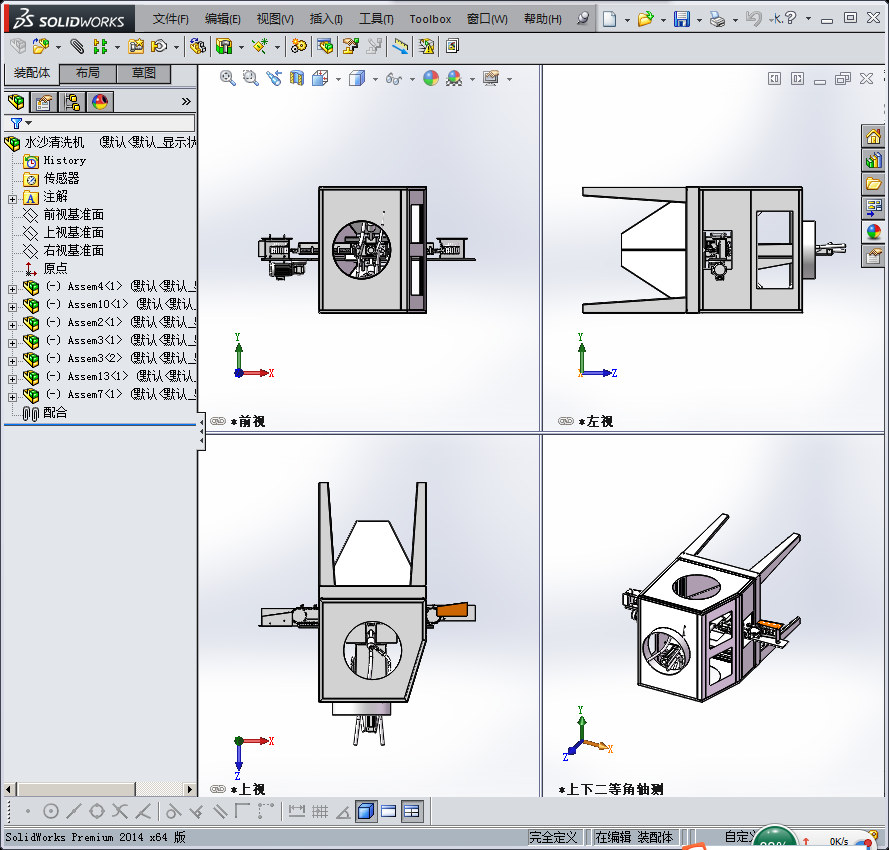889x850 pixels.
Task: Open the DisplayManager tab
Action: pos(100,102)
